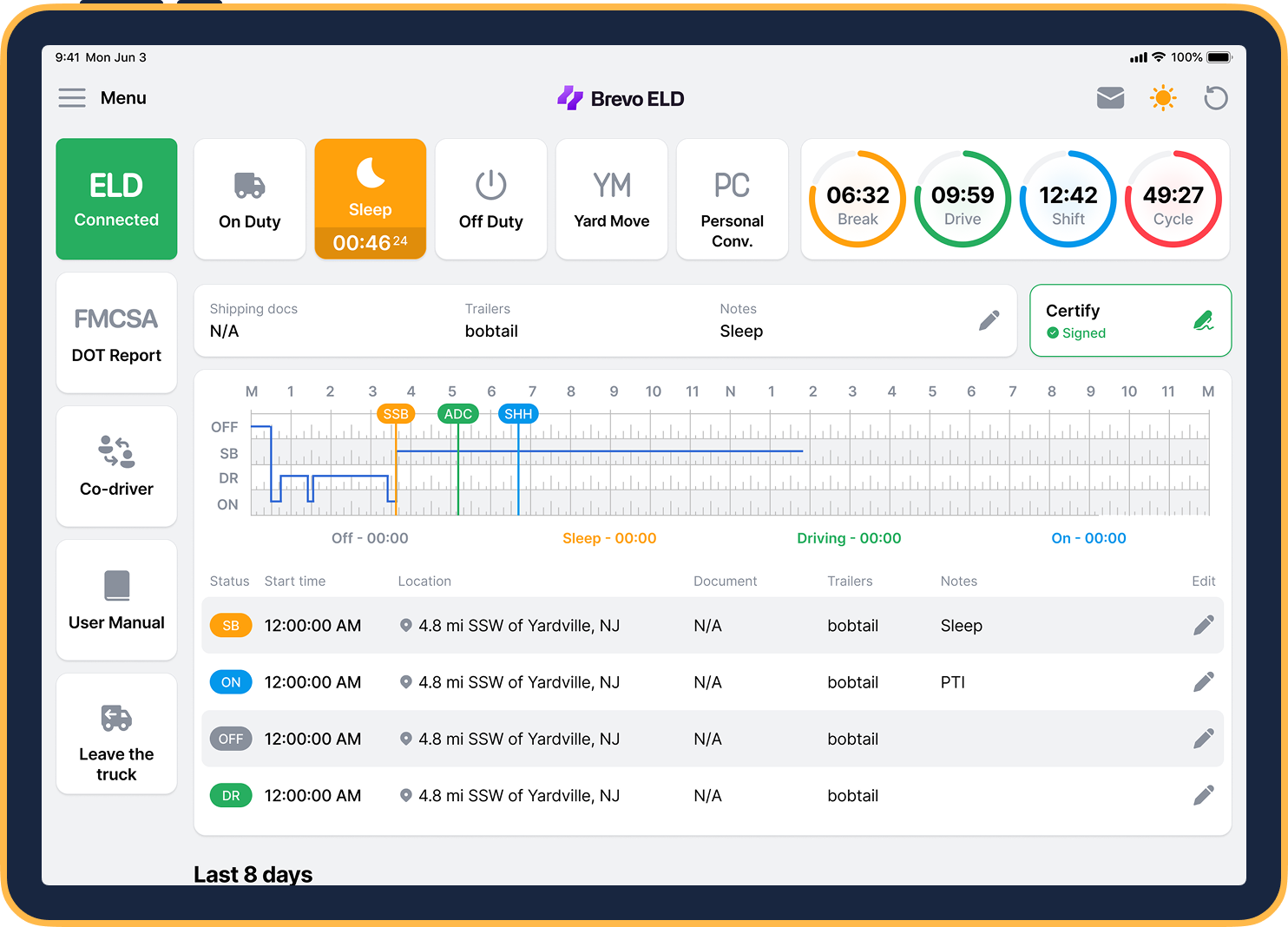Toggle the sun brightness theme icon

1163,98
